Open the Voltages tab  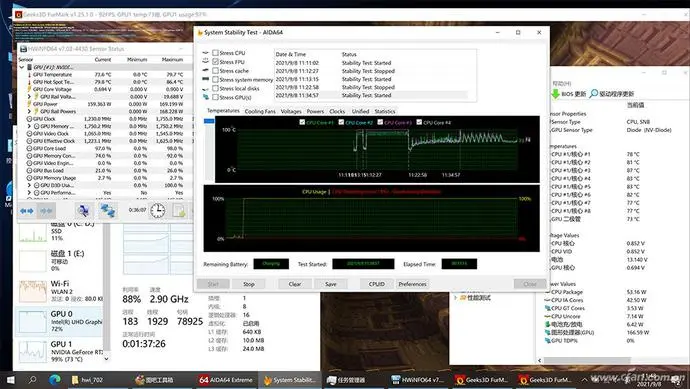coord(291,111)
